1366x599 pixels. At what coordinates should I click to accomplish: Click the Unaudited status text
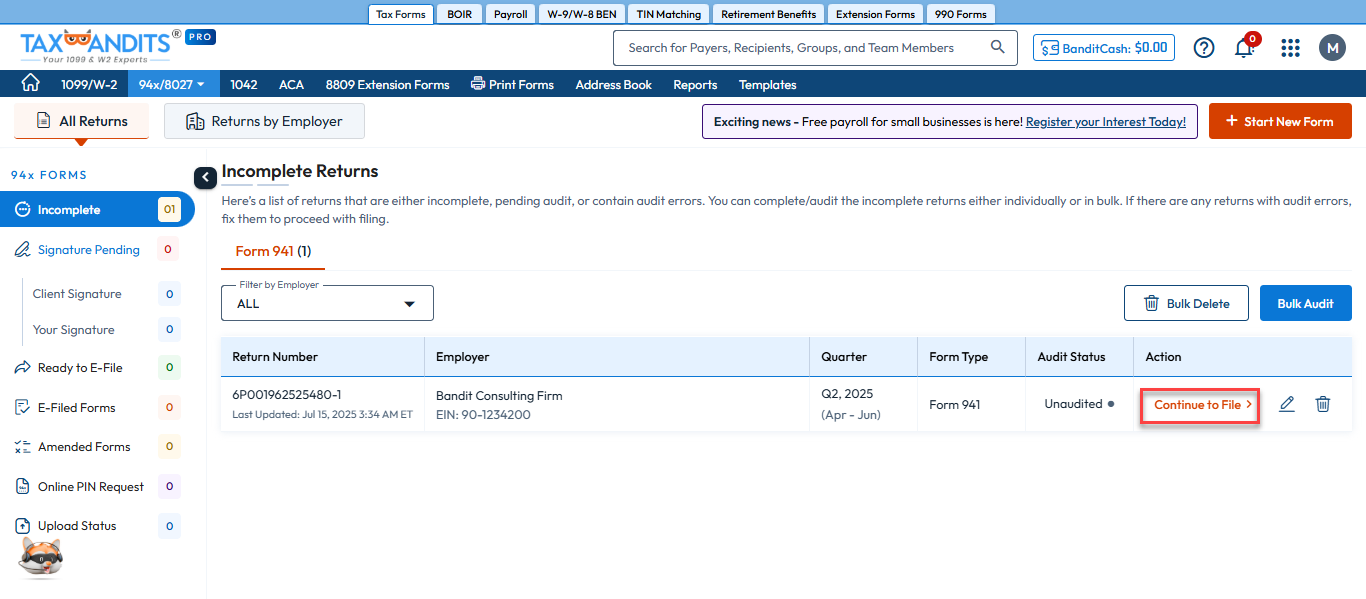tap(1073, 404)
